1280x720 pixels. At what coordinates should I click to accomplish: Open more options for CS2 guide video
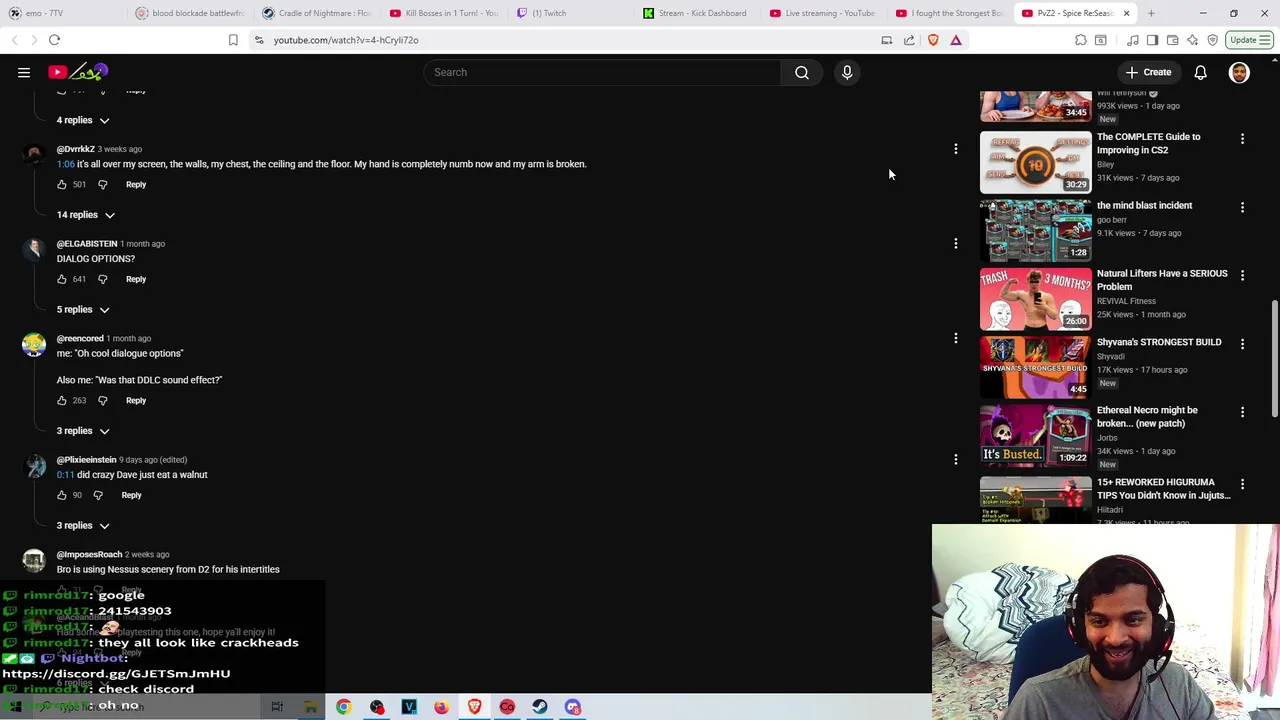pyautogui.click(x=1242, y=139)
